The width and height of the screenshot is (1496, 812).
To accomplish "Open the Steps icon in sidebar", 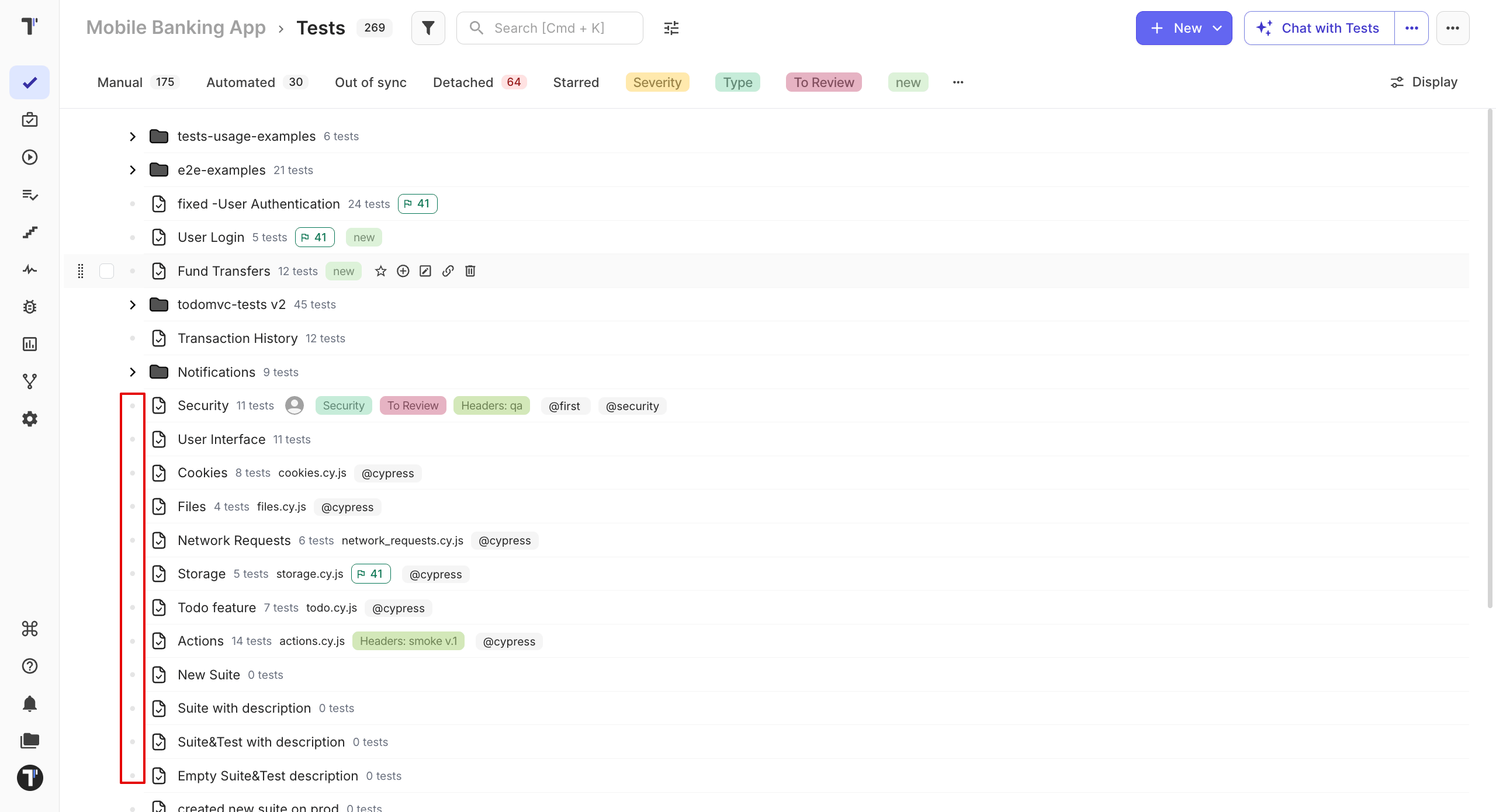I will pyautogui.click(x=30, y=232).
